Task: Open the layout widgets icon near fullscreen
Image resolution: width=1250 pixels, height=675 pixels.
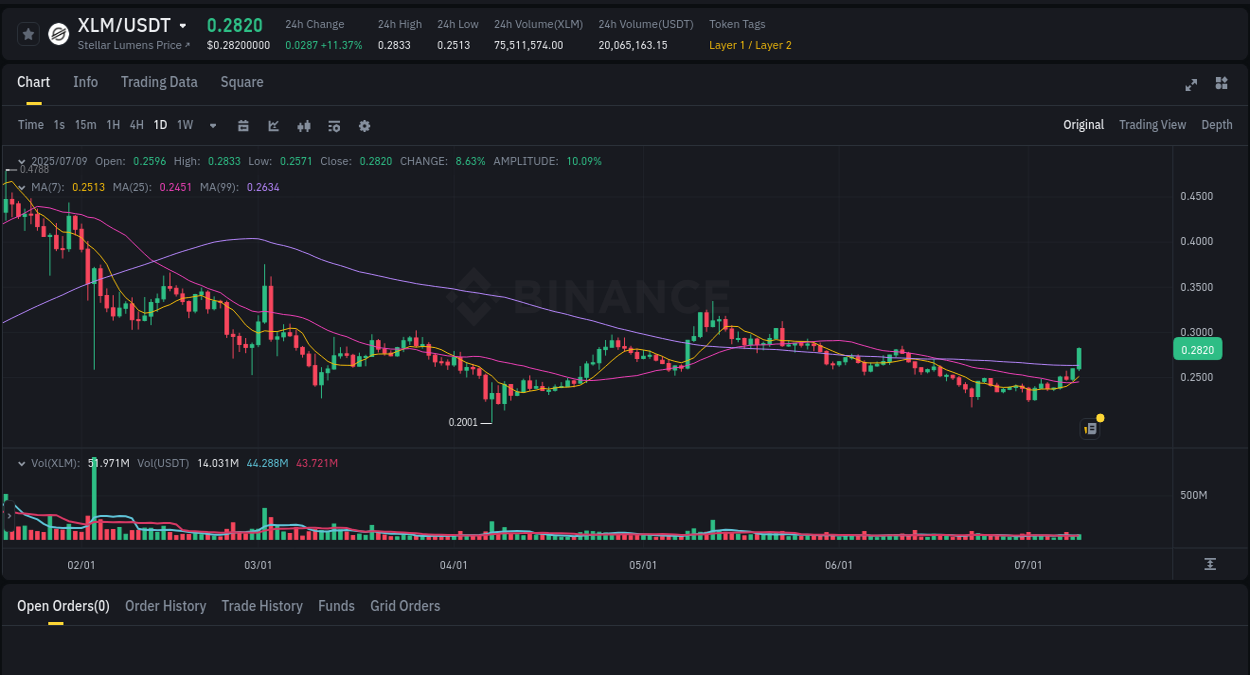Action: [1221, 84]
